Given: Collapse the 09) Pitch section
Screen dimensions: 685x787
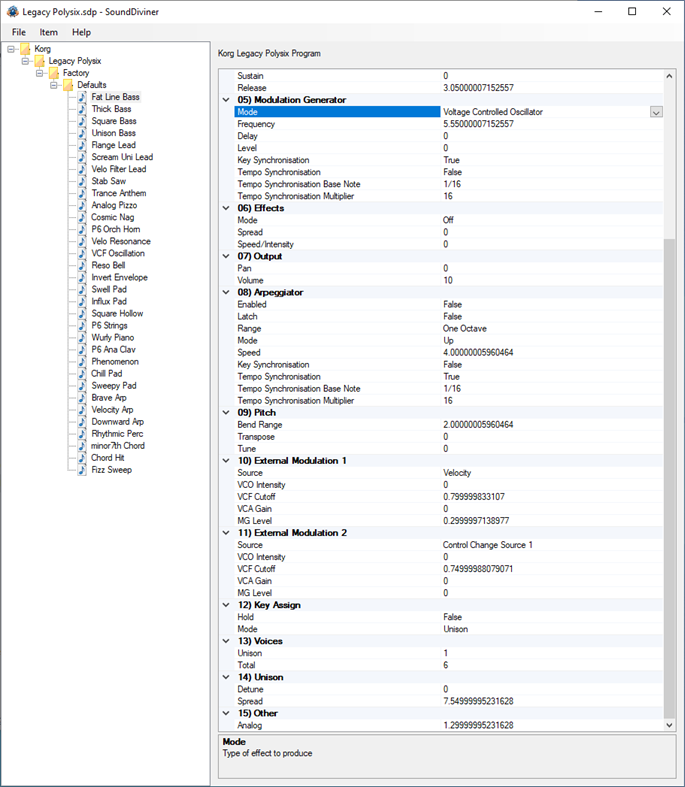Looking at the screenshot, I should pos(226,413).
